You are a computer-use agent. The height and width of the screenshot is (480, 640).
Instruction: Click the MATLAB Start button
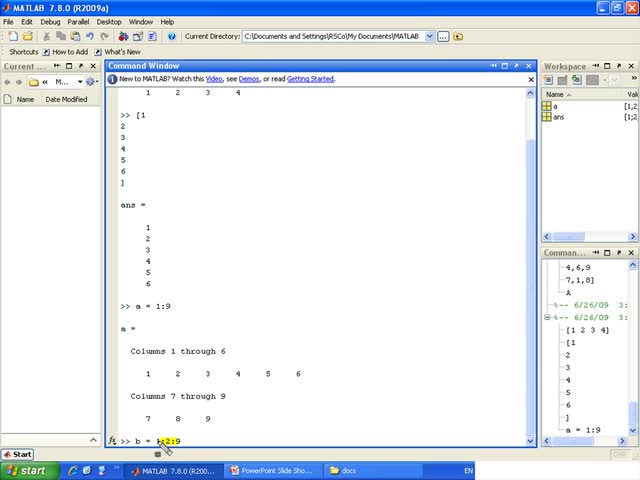pos(17,454)
